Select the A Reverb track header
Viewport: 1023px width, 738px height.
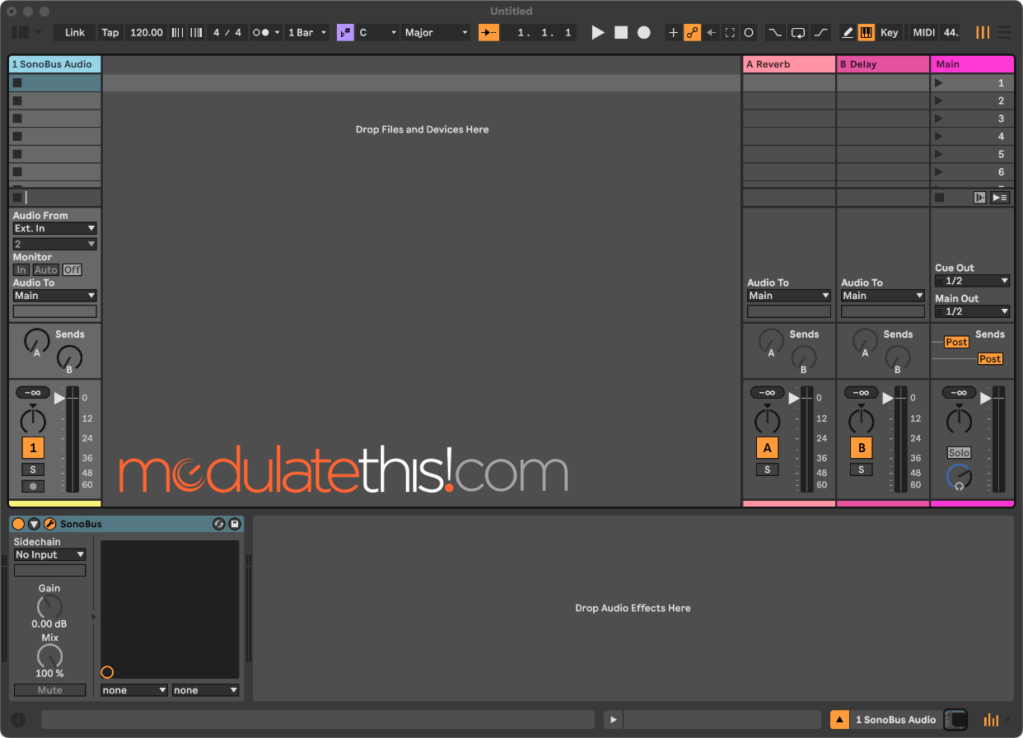coord(788,63)
